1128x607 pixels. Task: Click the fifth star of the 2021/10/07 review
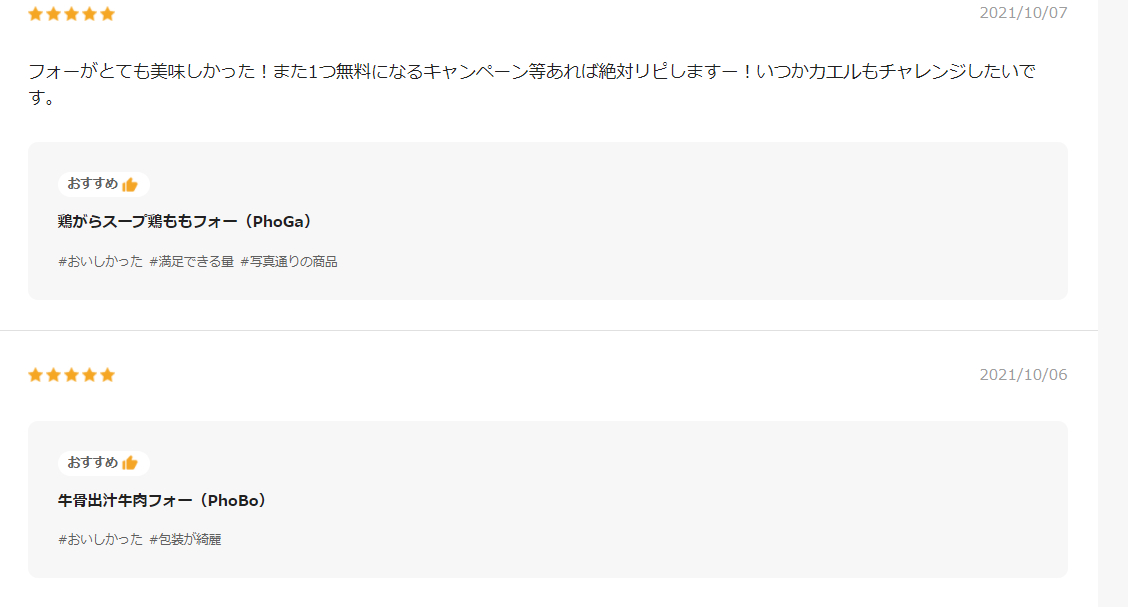107,14
